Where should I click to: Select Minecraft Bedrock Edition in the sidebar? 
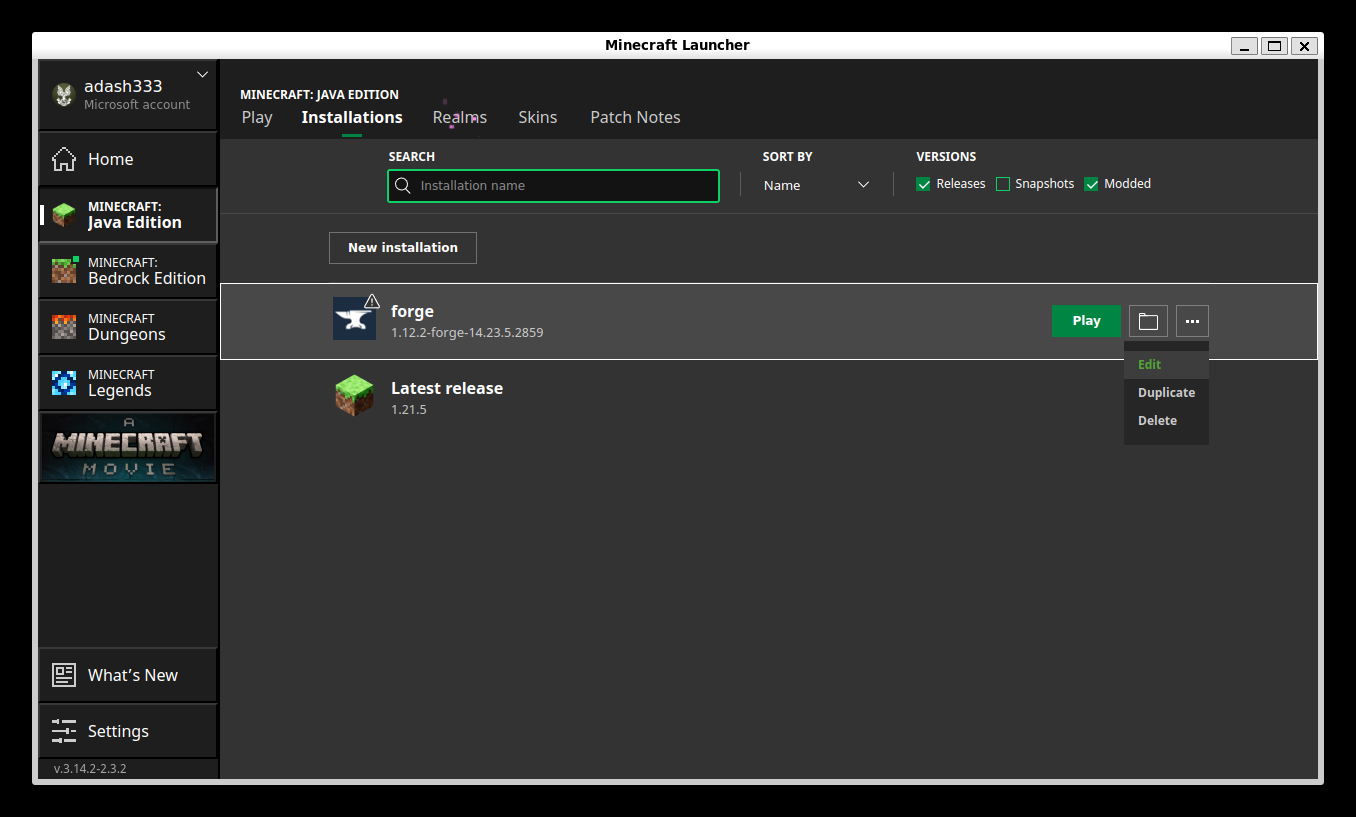click(x=128, y=271)
